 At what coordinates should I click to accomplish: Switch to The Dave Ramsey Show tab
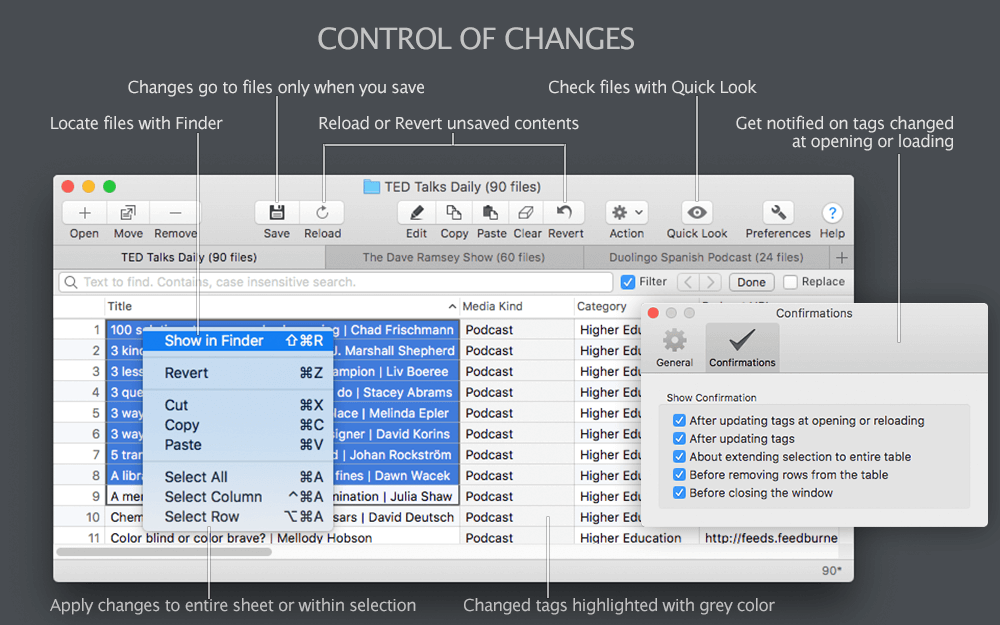tap(453, 258)
